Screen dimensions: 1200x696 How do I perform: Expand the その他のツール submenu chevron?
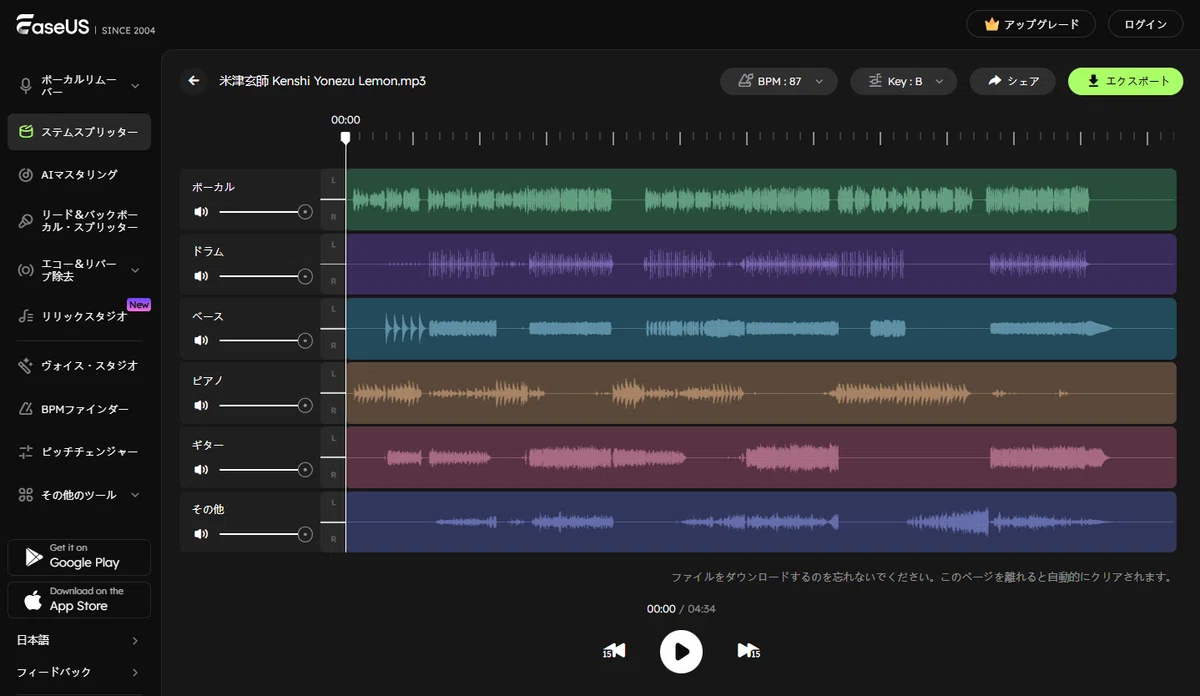[135, 495]
